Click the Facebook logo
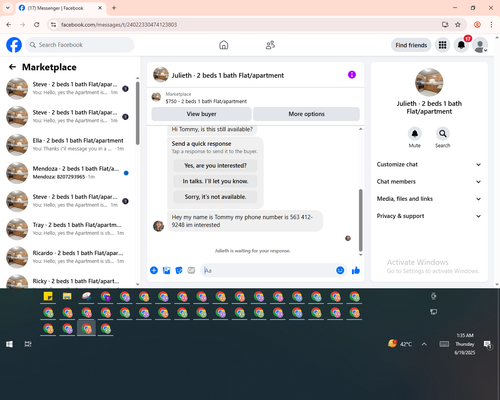The image size is (500, 400). click(x=14, y=45)
